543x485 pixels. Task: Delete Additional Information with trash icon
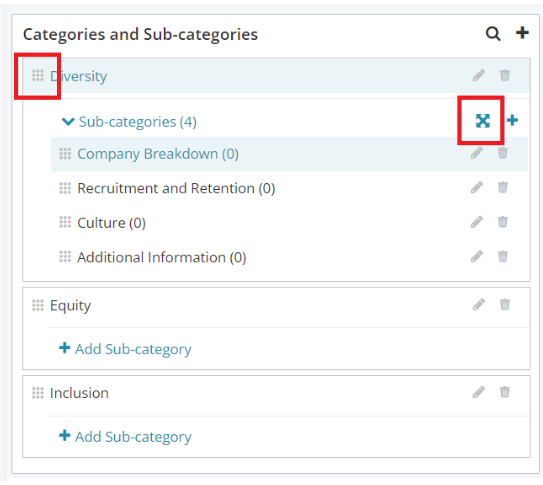(502, 256)
